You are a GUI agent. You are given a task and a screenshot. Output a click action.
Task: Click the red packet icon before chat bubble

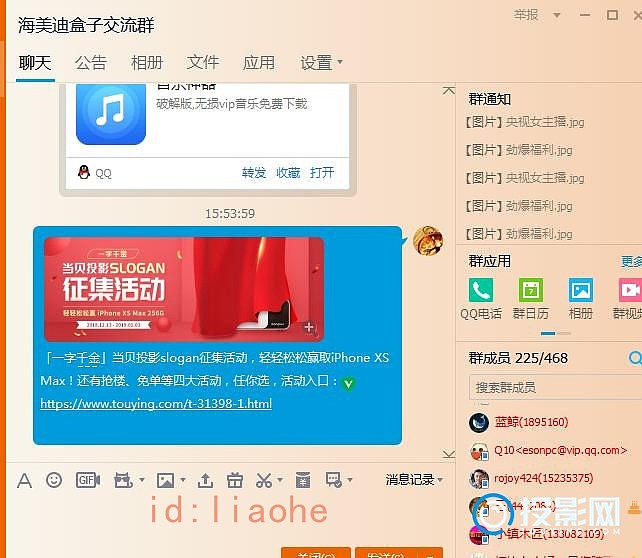[303, 480]
